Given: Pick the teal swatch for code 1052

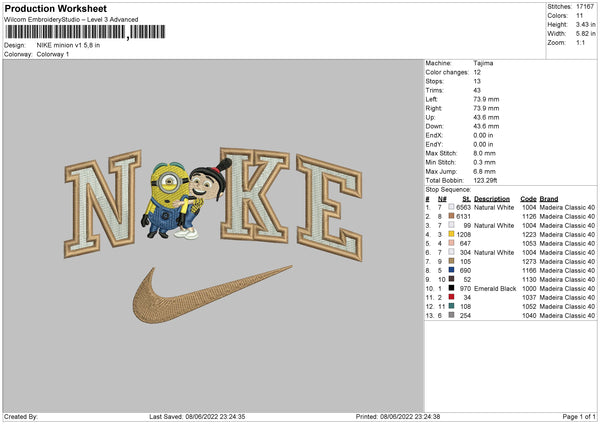Looking at the screenshot, I should point(452,306).
